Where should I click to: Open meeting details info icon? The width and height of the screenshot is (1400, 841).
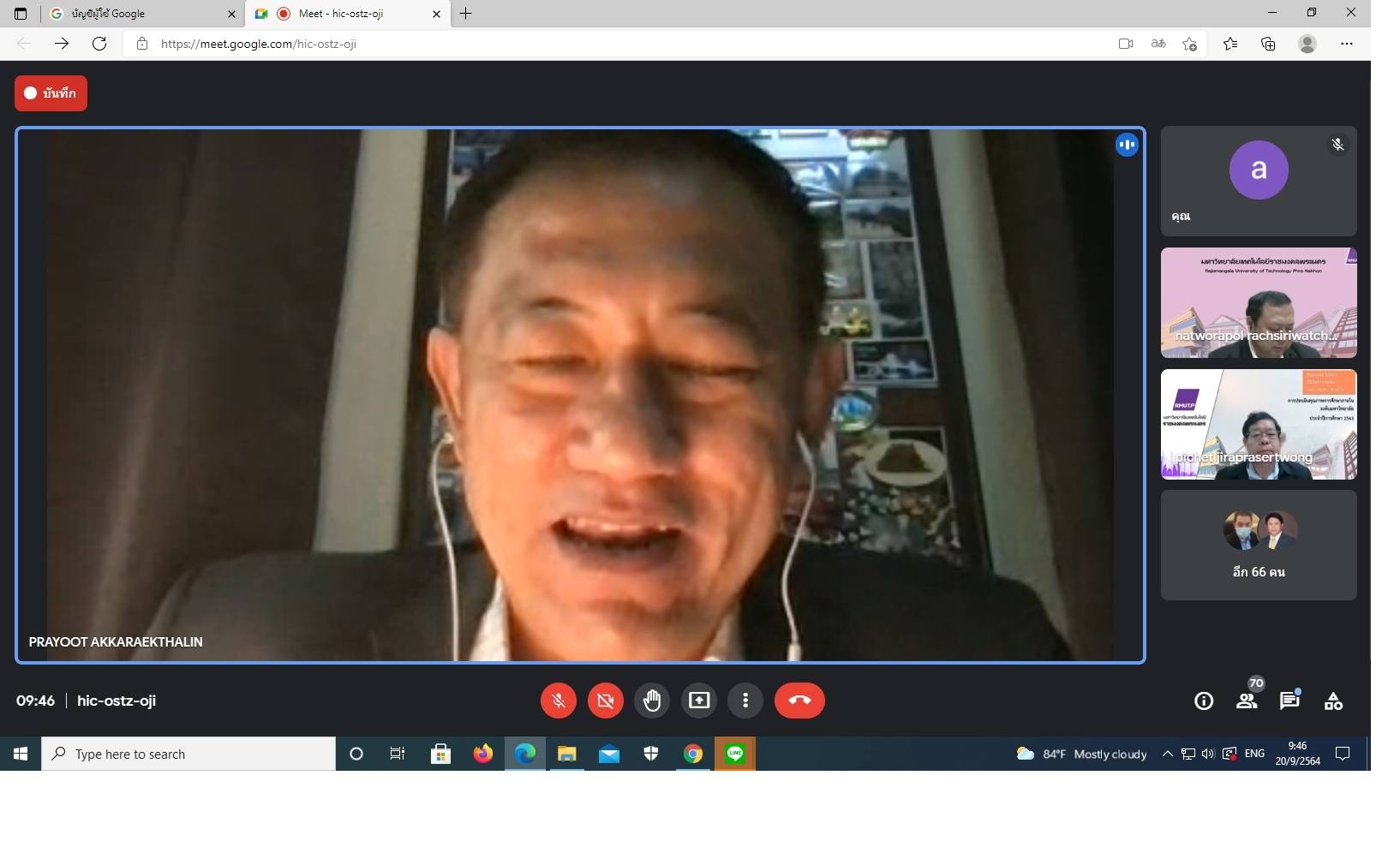click(x=1204, y=701)
